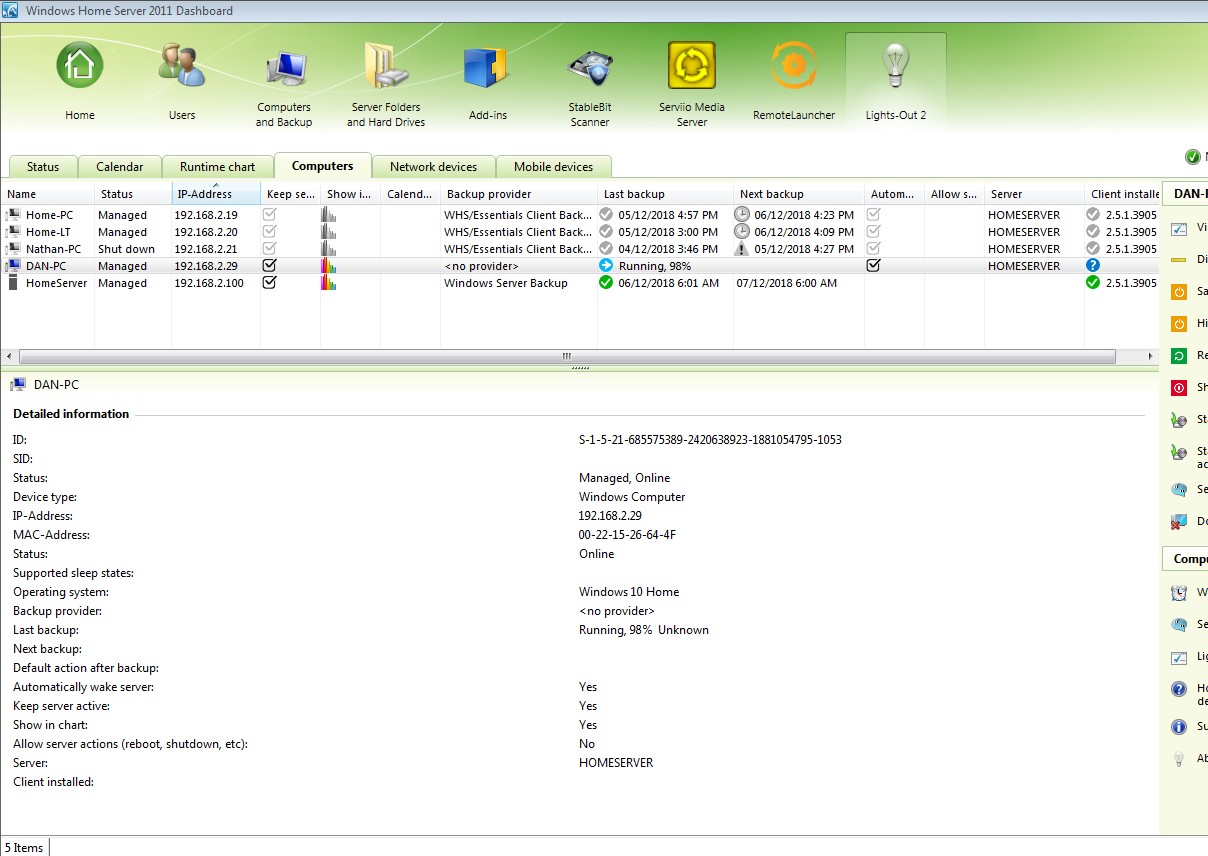The height and width of the screenshot is (856, 1208).
Task: Click the red shutdown icon in the task pane
Action: (x=1178, y=388)
